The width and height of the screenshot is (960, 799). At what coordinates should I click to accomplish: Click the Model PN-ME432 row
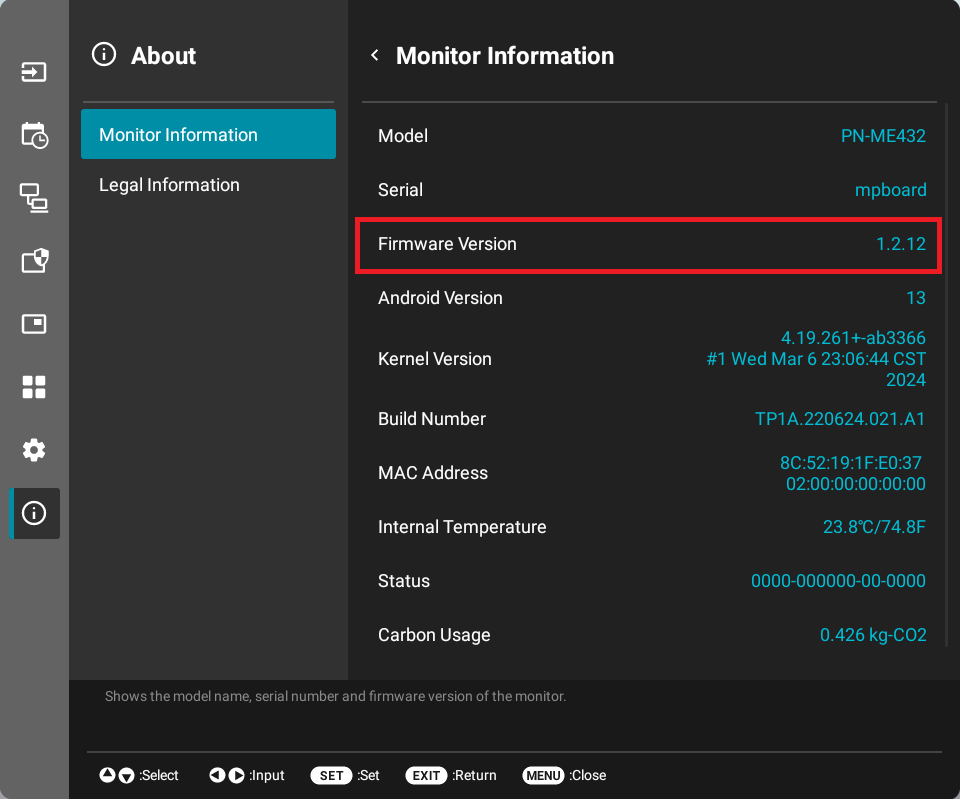(x=648, y=136)
